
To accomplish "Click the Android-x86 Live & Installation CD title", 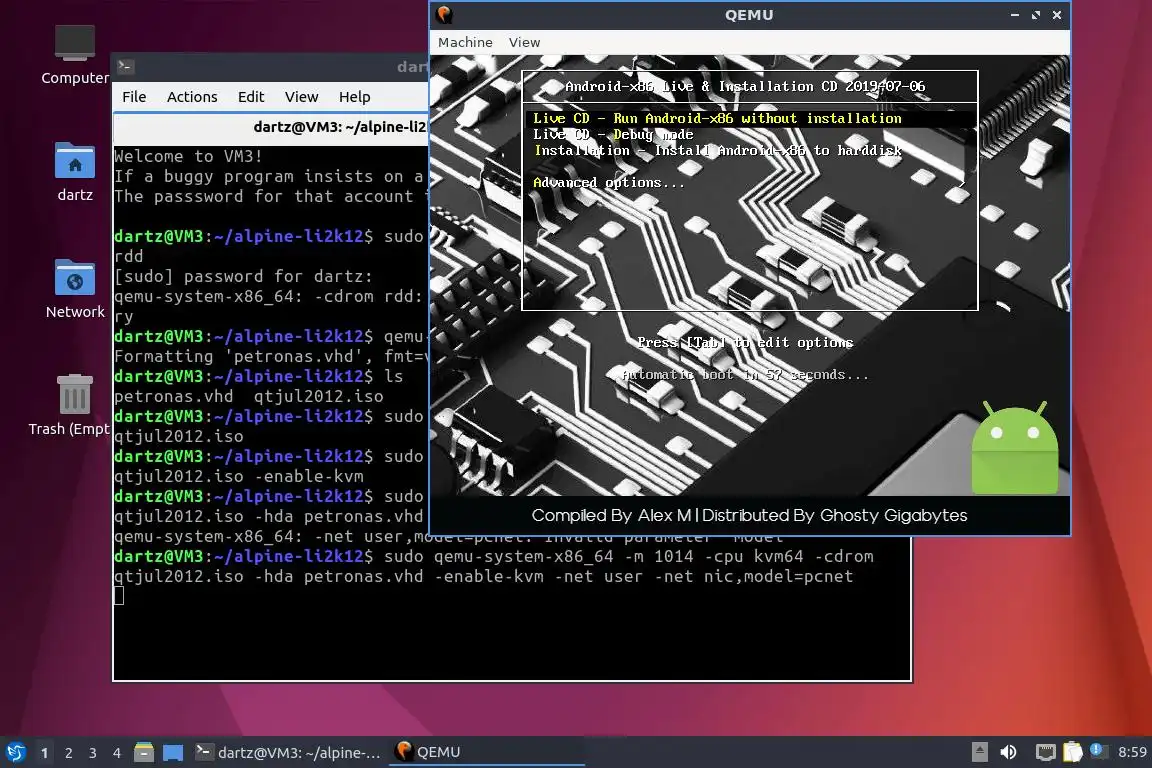I will tap(745, 87).
